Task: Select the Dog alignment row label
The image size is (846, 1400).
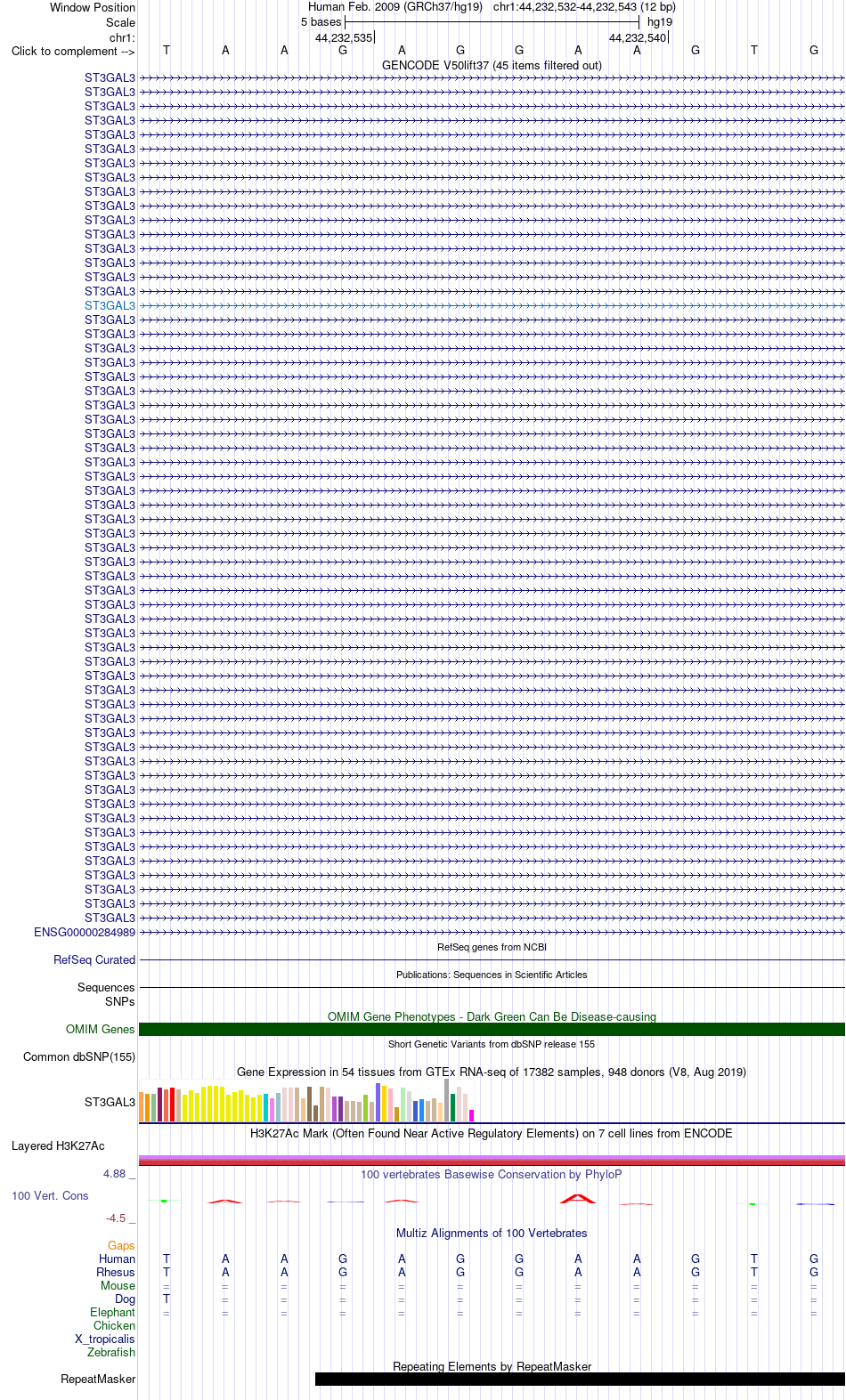Action: tap(125, 1299)
